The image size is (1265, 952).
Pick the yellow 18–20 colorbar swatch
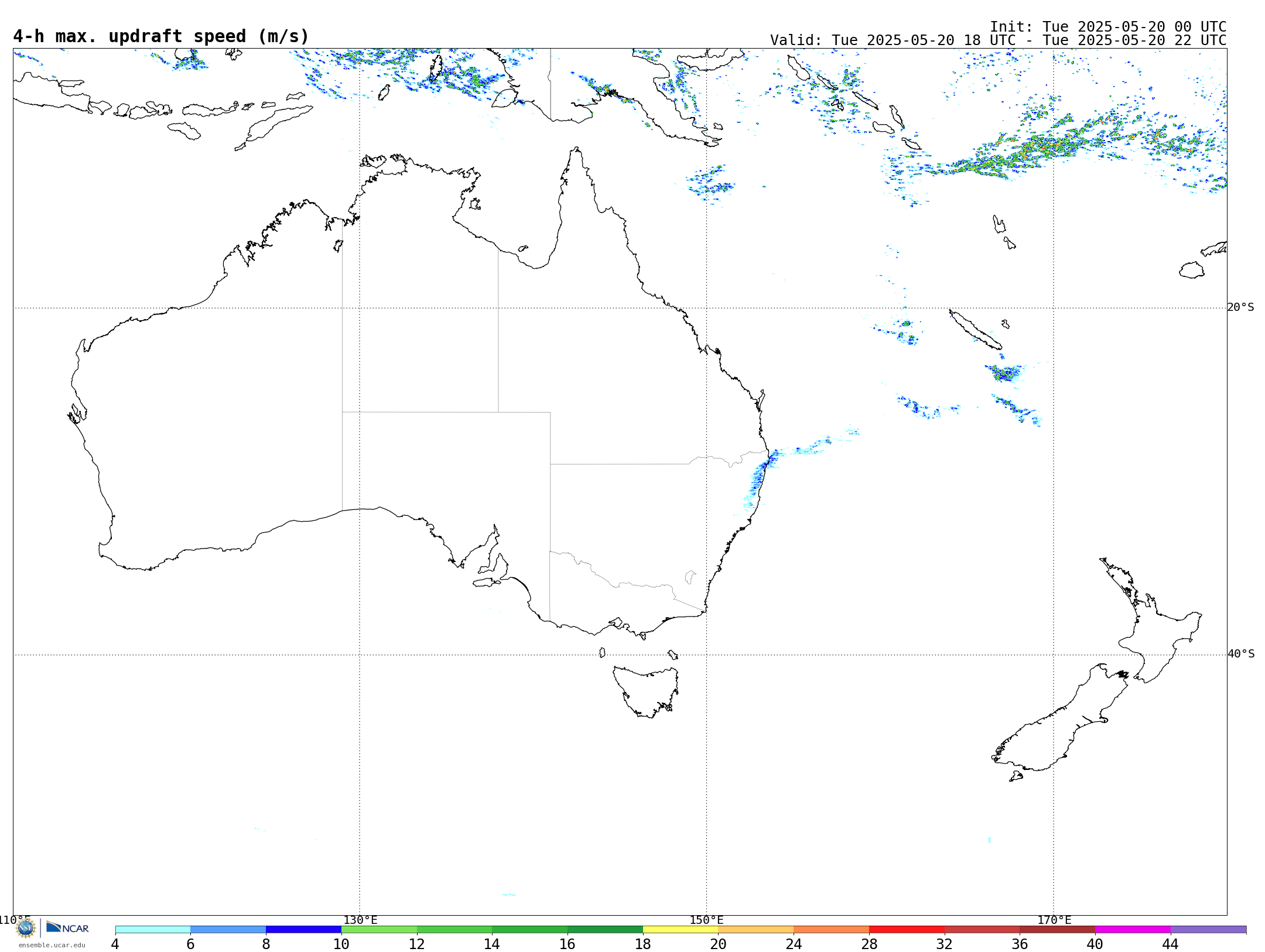coord(681,929)
